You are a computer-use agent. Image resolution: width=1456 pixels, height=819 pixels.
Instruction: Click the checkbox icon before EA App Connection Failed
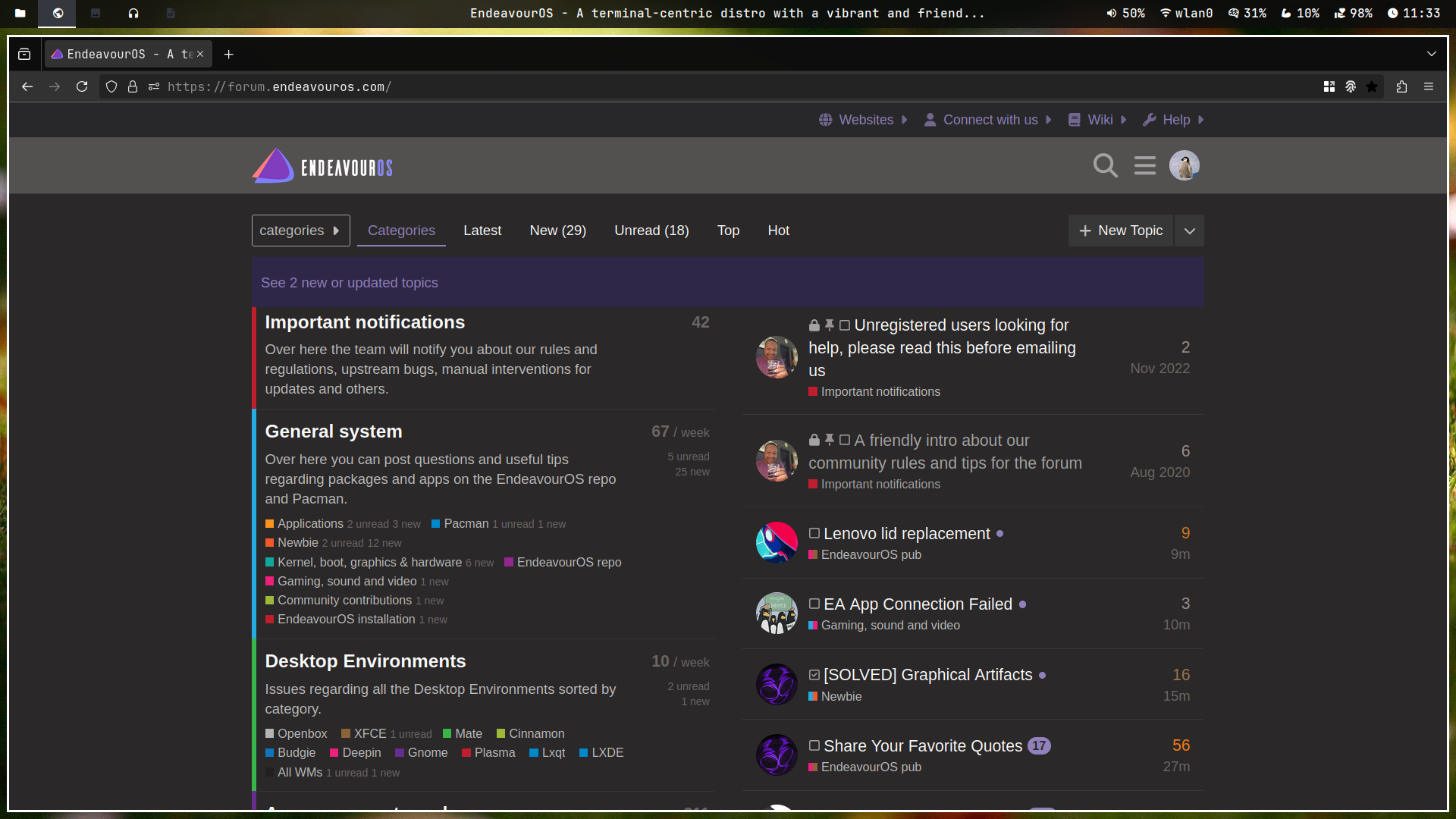[814, 604]
